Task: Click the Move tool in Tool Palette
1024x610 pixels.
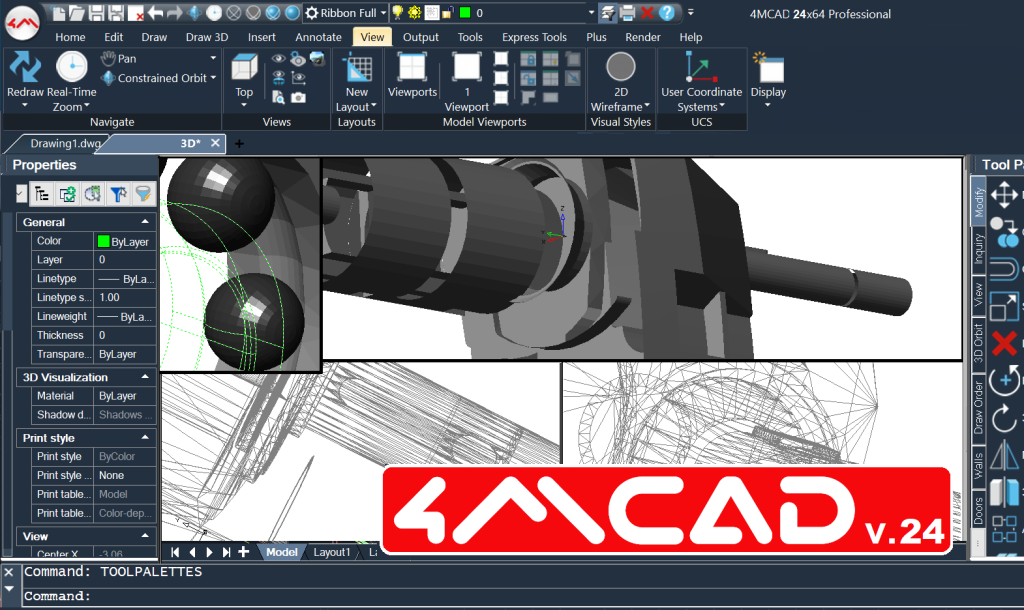Action: (1004, 193)
